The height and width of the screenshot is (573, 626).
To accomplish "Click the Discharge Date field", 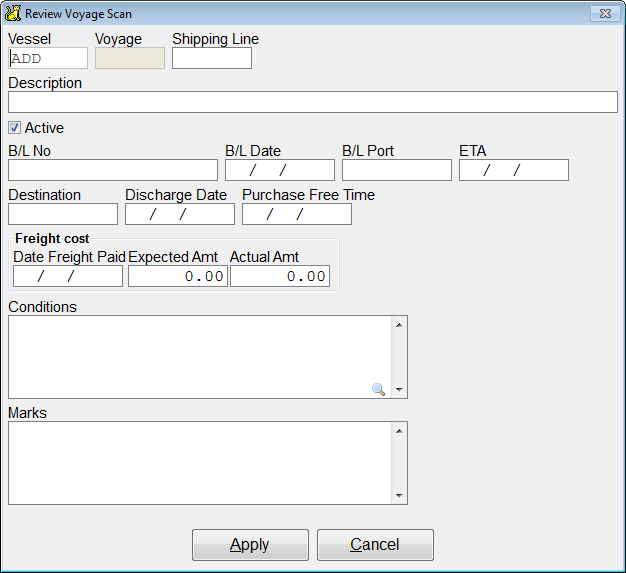I will pos(180,214).
